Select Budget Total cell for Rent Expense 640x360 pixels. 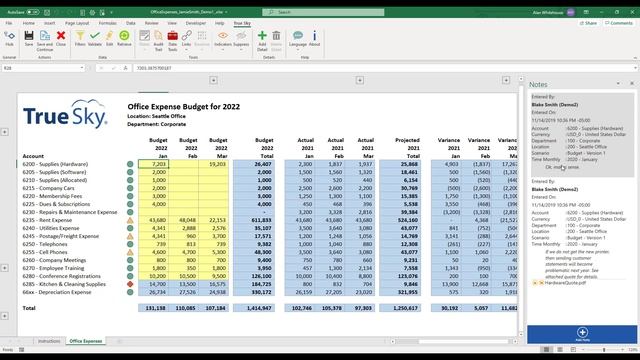point(254,220)
